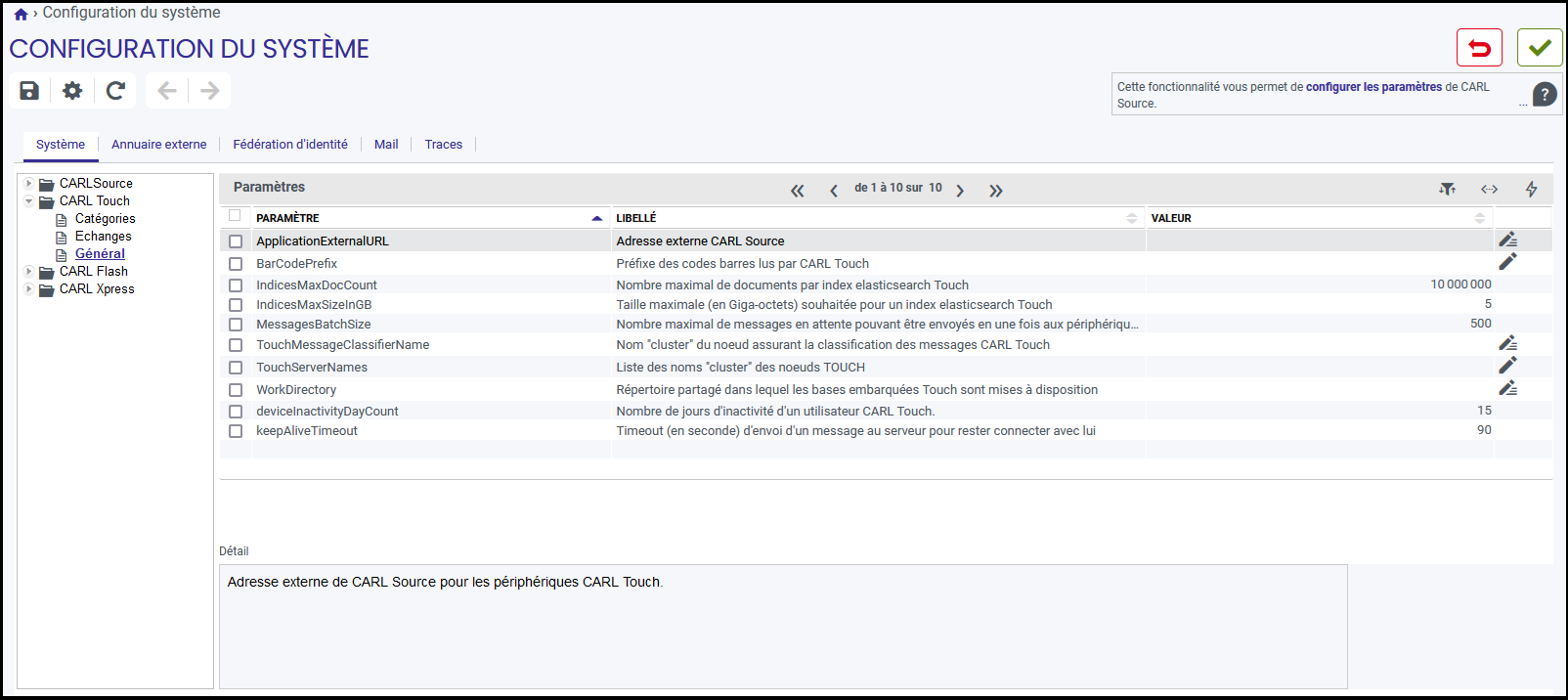Click the save floppy disk icon
The image size is (1568, 700).
tap(29, 91)
